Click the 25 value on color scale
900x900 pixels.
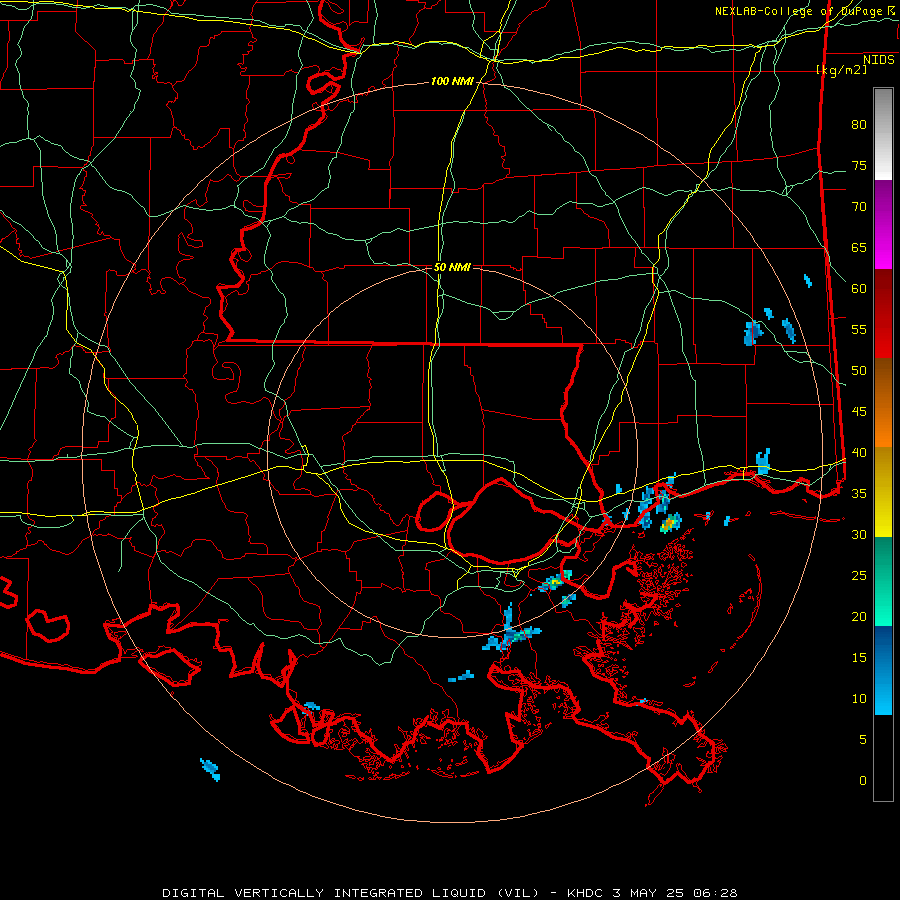tap(859, 576)
